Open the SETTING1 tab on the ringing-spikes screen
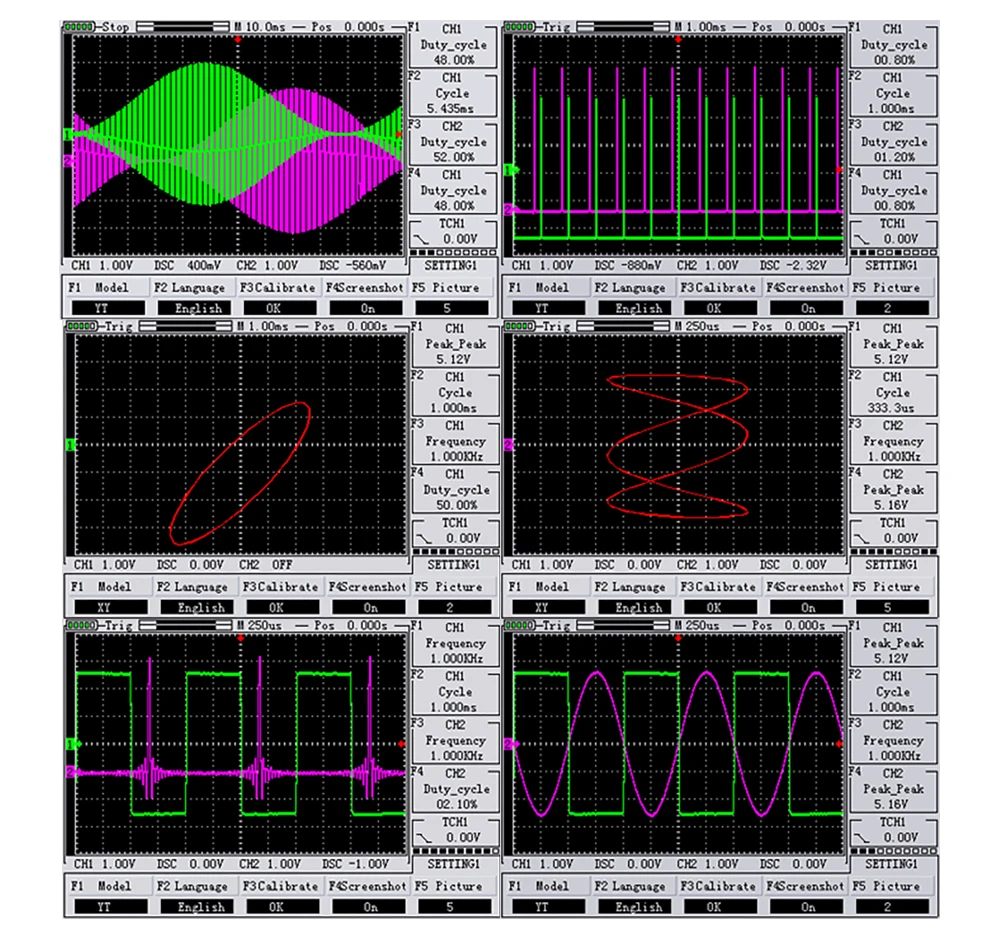The width and height of the screenshot is (1000, 936). (453, 864)
